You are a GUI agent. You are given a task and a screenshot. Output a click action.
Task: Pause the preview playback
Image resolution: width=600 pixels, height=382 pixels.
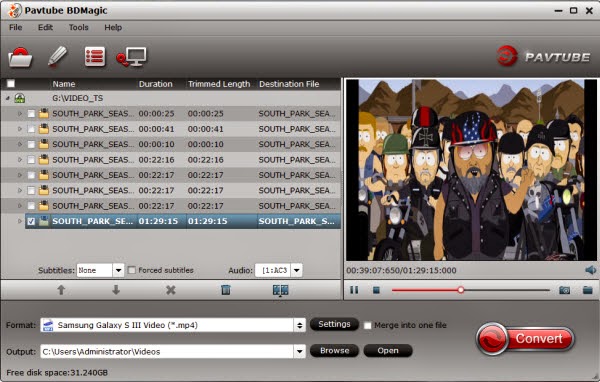pos(354,290)
